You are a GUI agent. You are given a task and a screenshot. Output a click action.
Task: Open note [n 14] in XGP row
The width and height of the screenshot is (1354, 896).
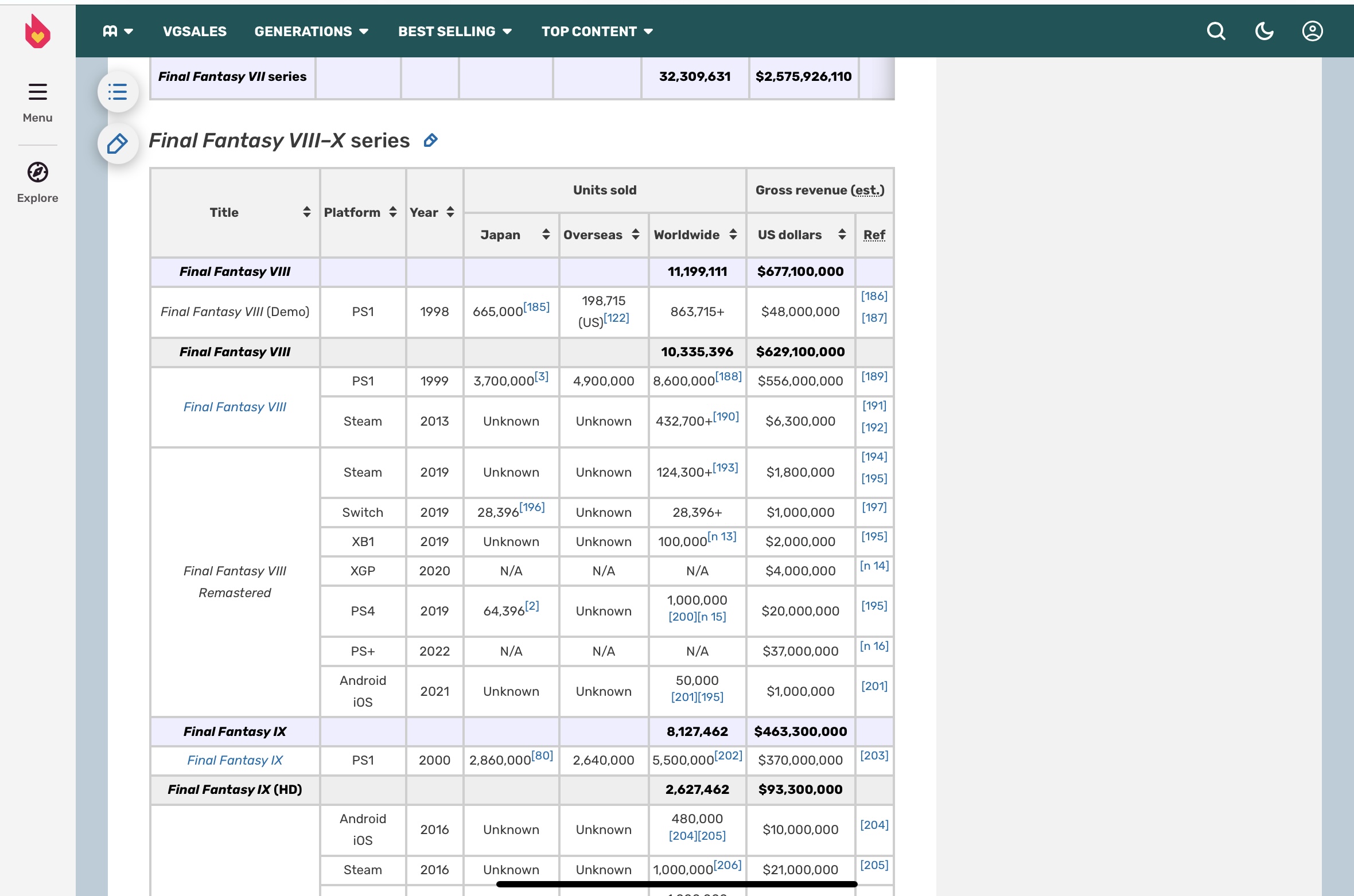tap(874, 566)
